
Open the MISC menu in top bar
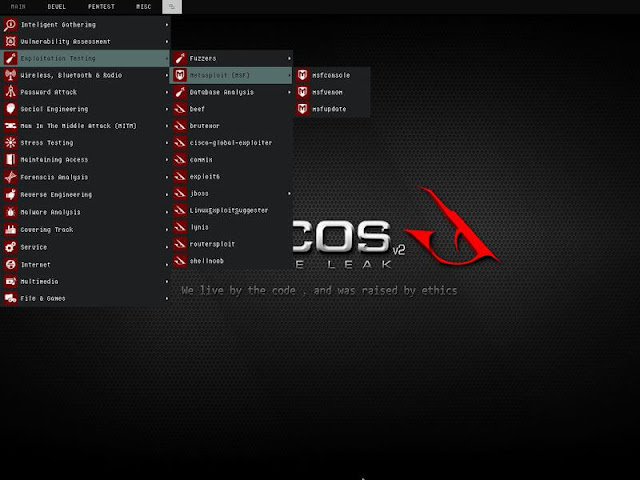(x=143, y=7)
